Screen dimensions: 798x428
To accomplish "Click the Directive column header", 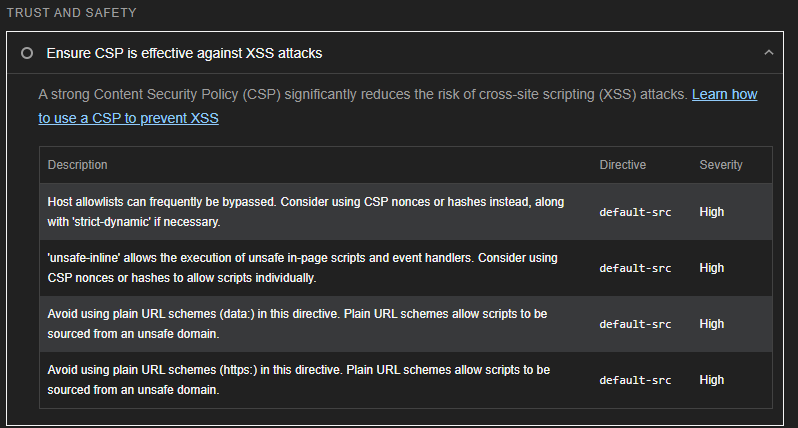I will tap(622, 164).
